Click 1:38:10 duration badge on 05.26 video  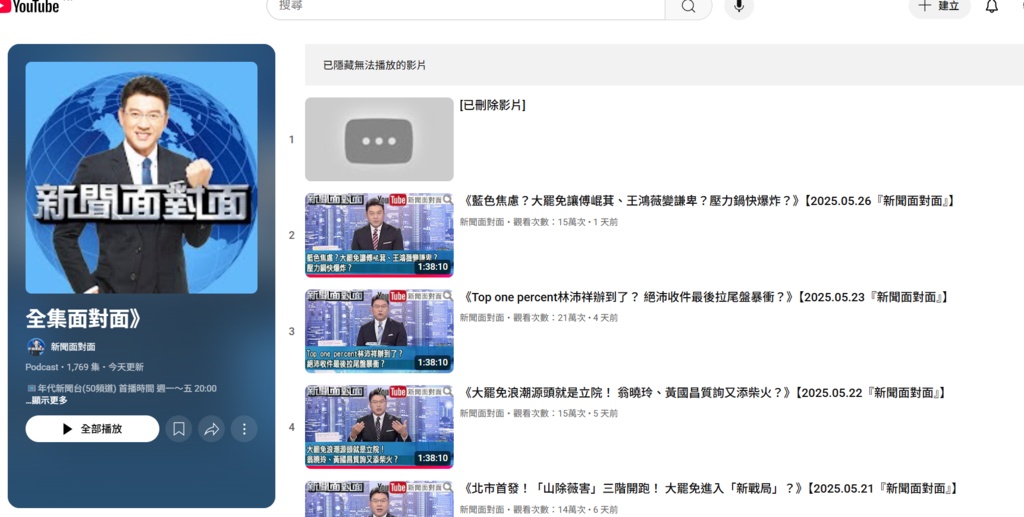[x=432, y=267]
